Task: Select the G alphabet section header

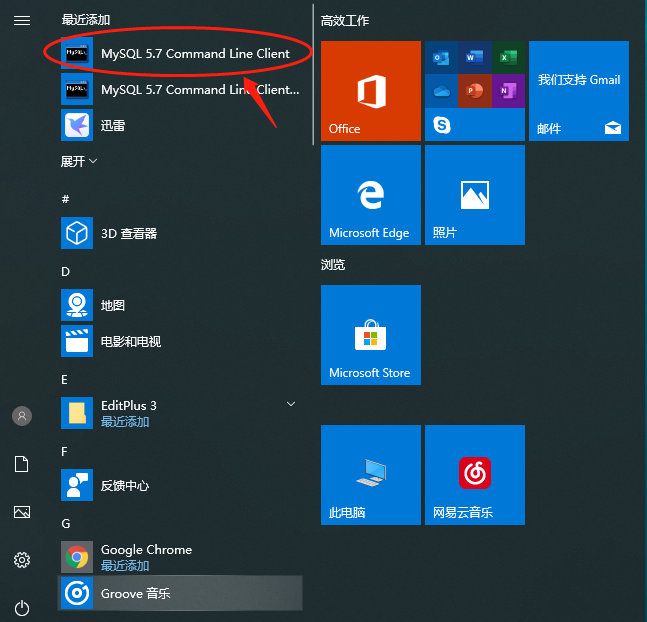Action: point(66,523)
